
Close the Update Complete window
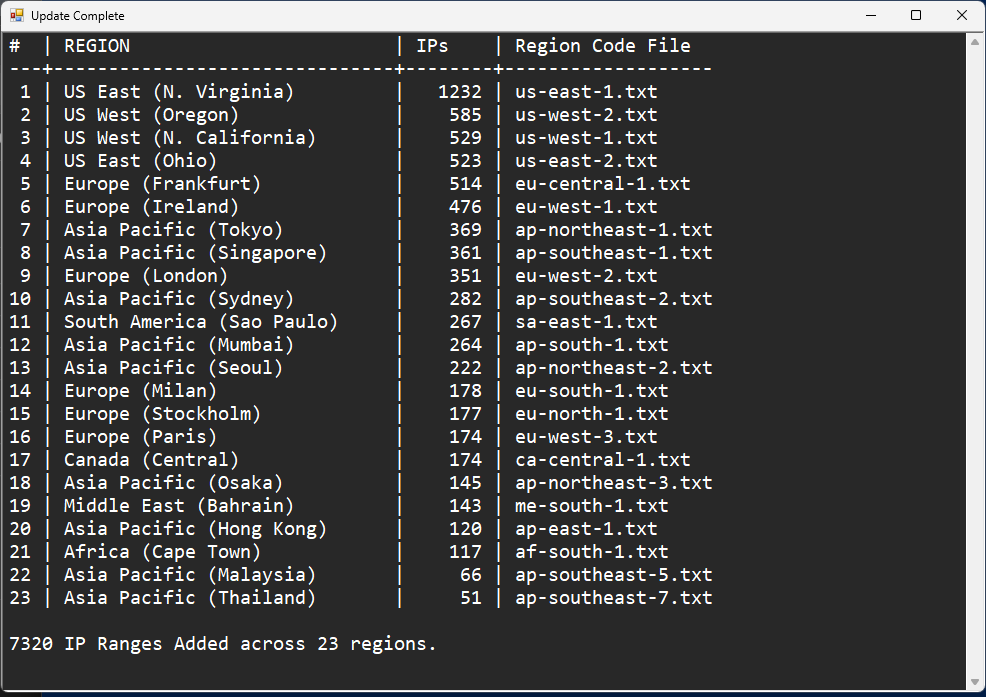pyautogui.click(x=962, y=16)
